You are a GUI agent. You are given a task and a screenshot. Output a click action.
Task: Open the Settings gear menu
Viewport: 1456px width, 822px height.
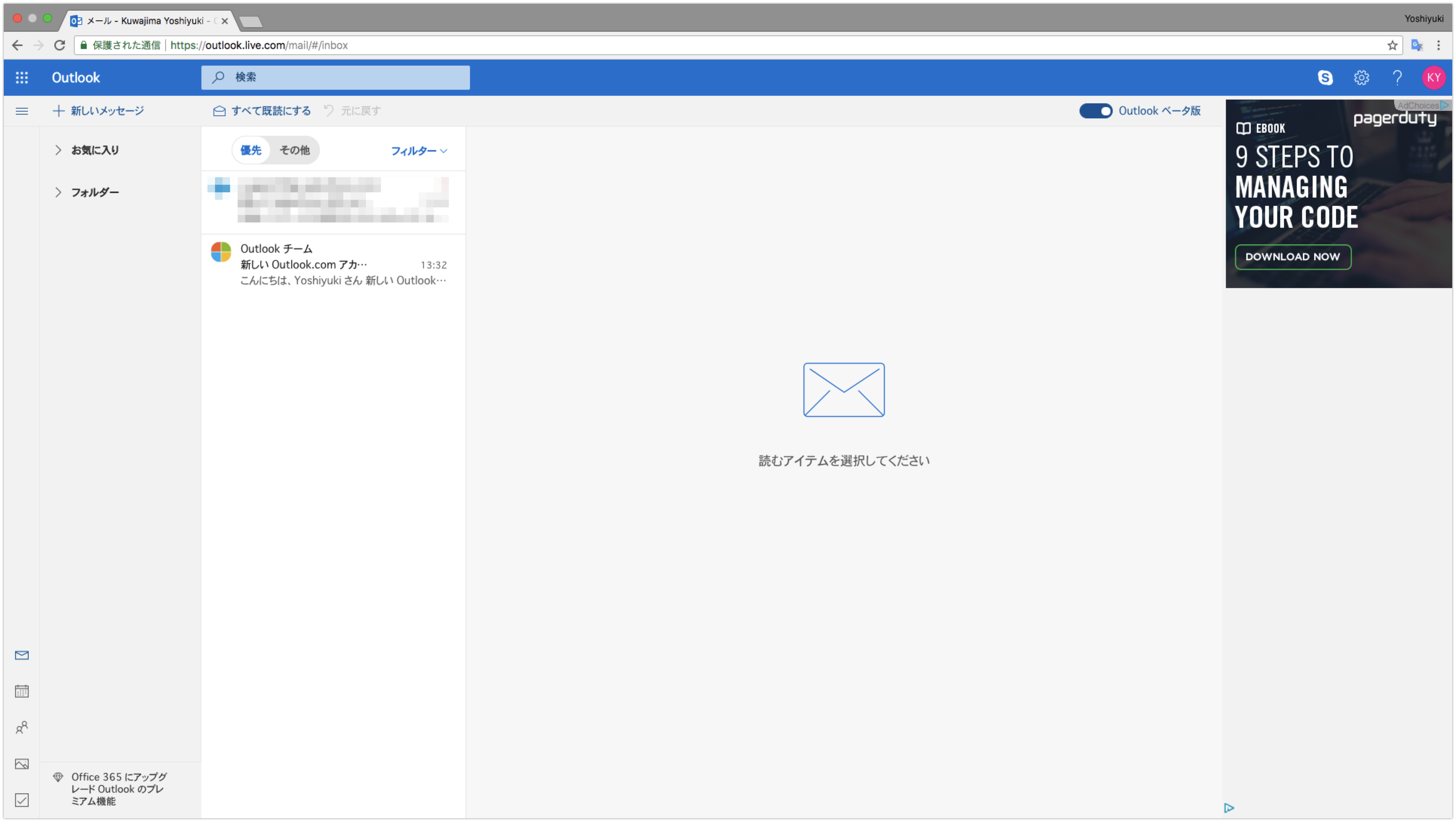click(x=1362, y=77)
